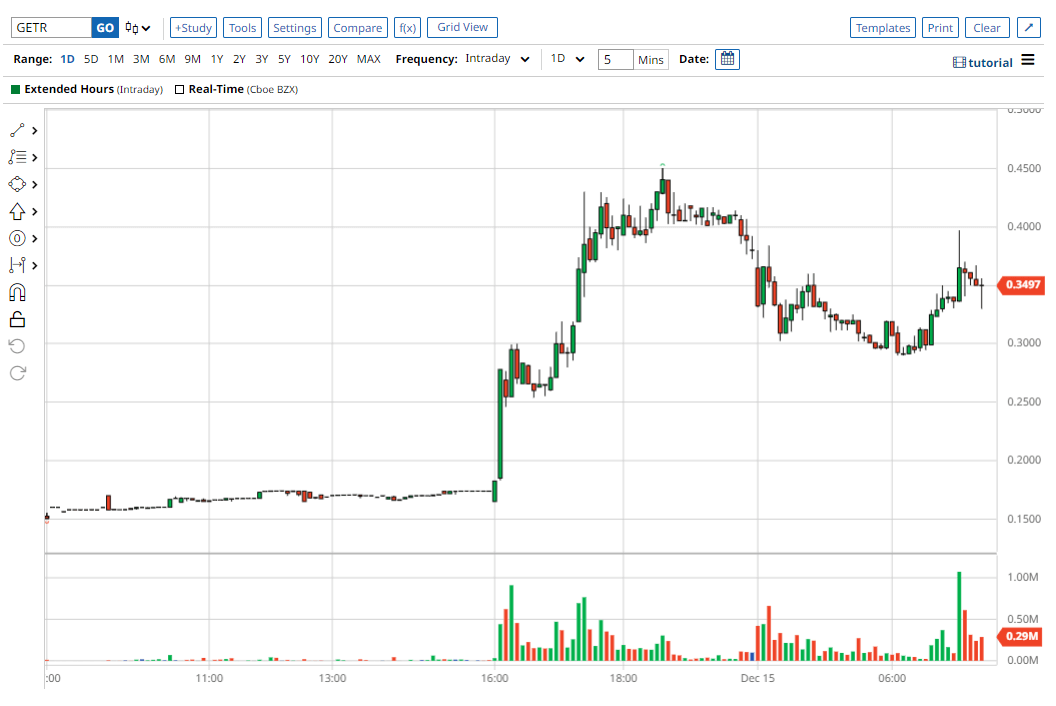Click the GETR symbol input field
Screen dimensions: 1056x706
coord(51,28)
